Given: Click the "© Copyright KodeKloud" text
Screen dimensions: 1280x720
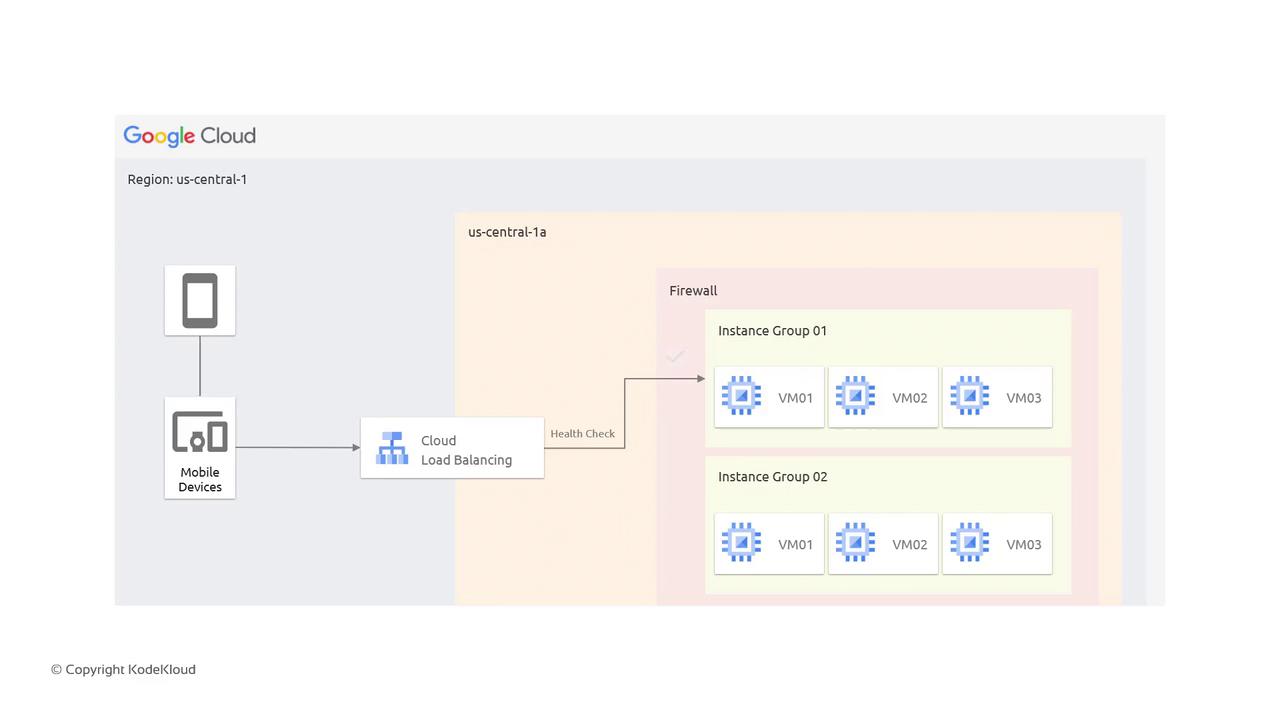Looking at the screenshot, I should 123,670.
